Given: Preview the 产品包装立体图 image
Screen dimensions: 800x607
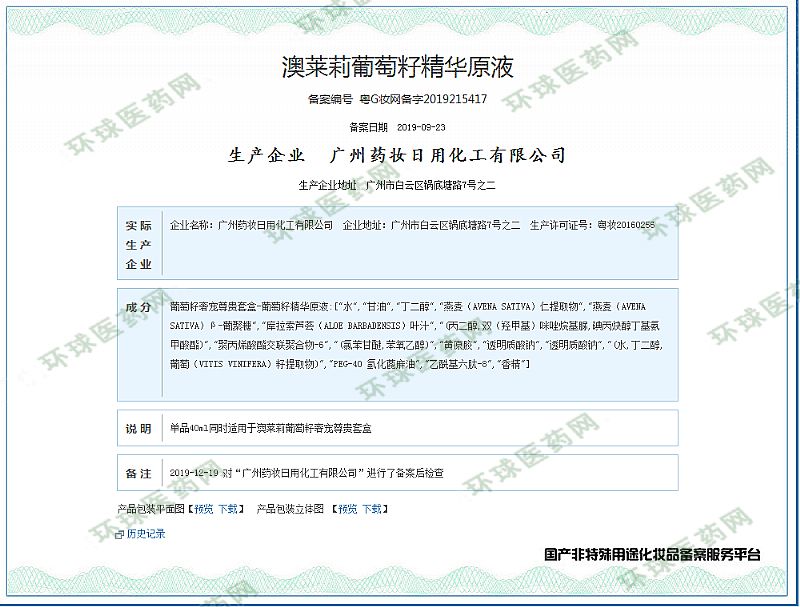Looking at the screenshot, I should pyautogui.click(x=347, y=509).
